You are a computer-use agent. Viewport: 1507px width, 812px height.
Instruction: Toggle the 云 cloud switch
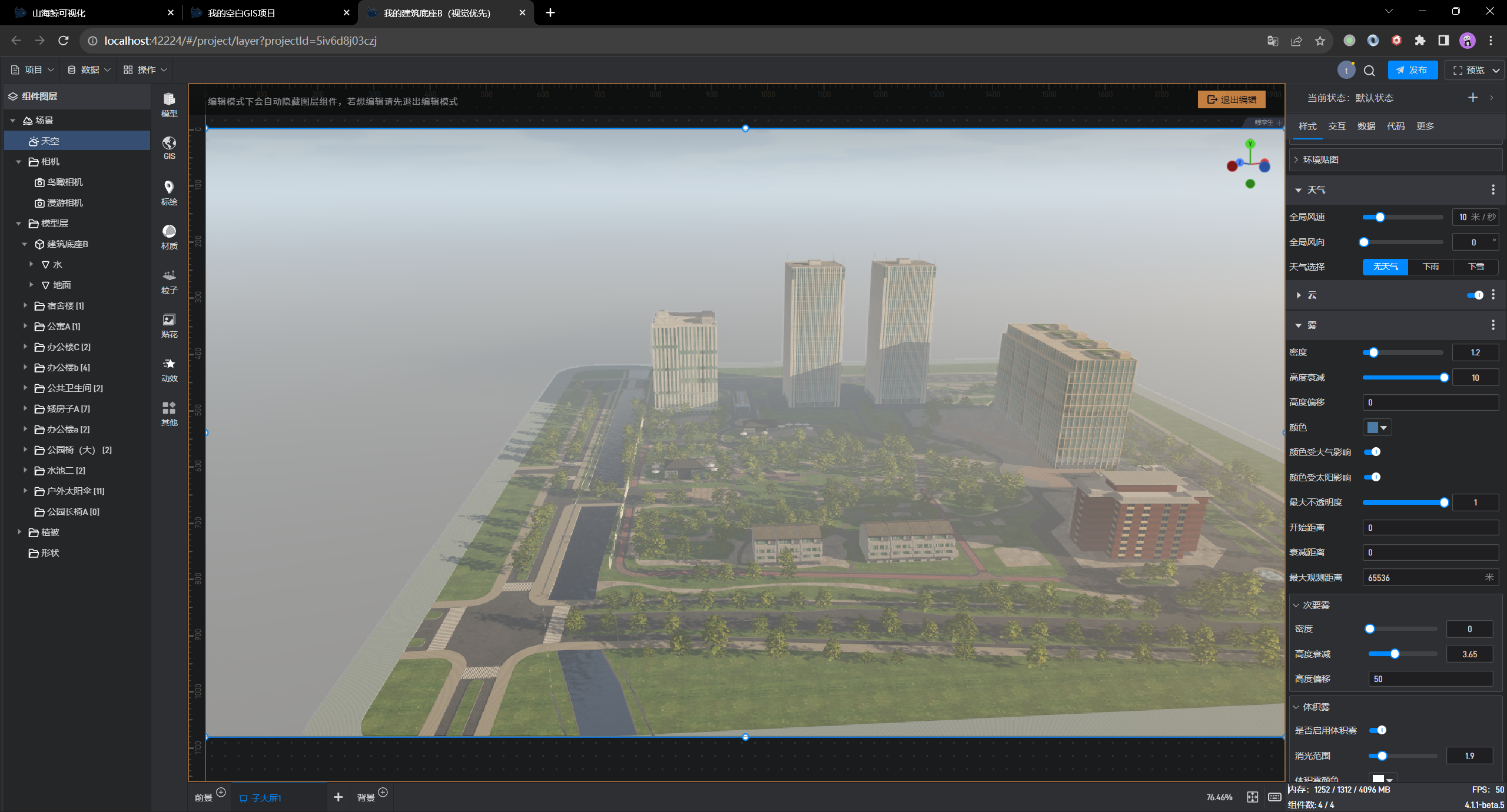(1475, 295)
